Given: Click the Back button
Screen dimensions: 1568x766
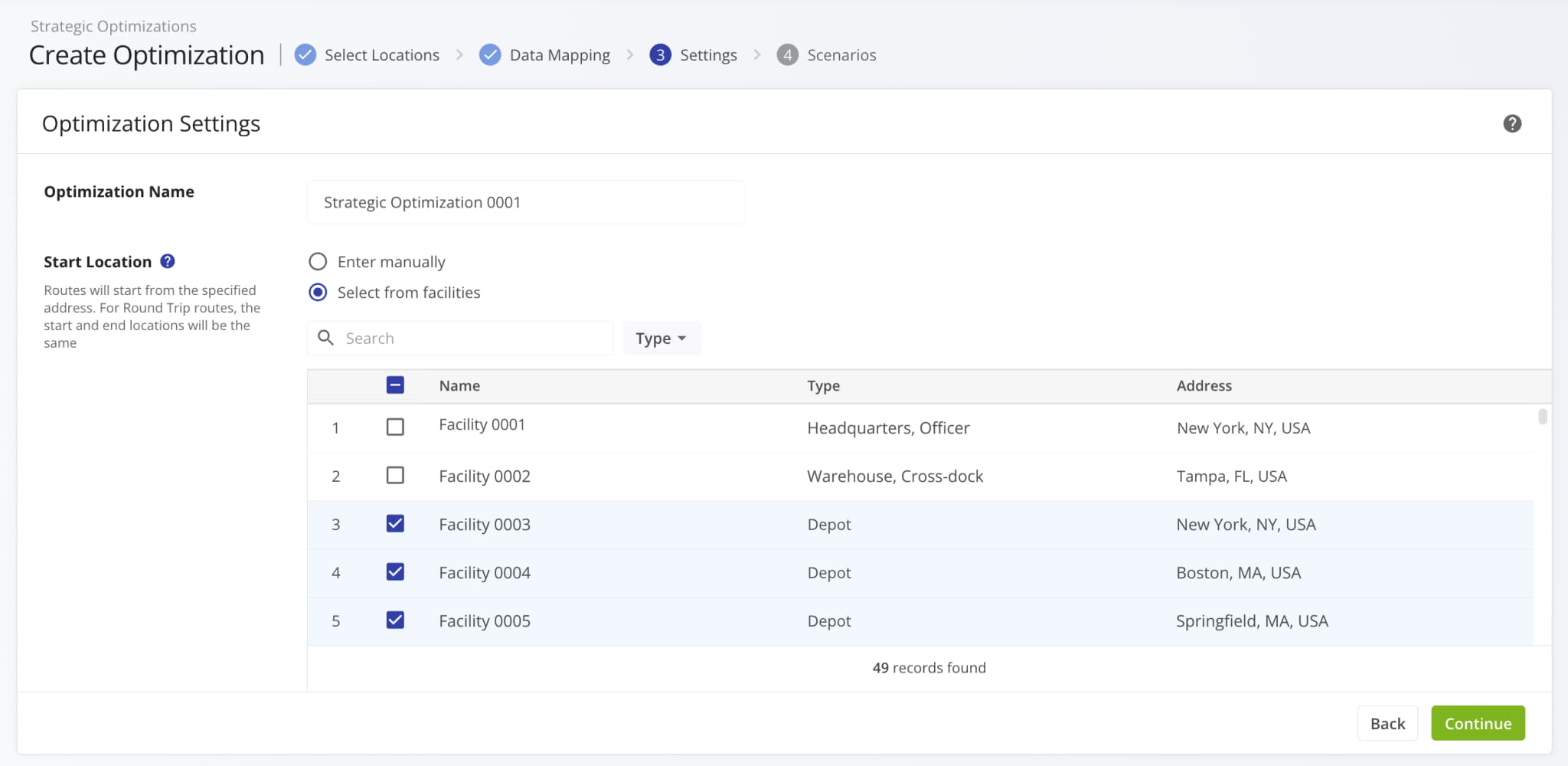Looking at the screenshot, I should 1387,724.
